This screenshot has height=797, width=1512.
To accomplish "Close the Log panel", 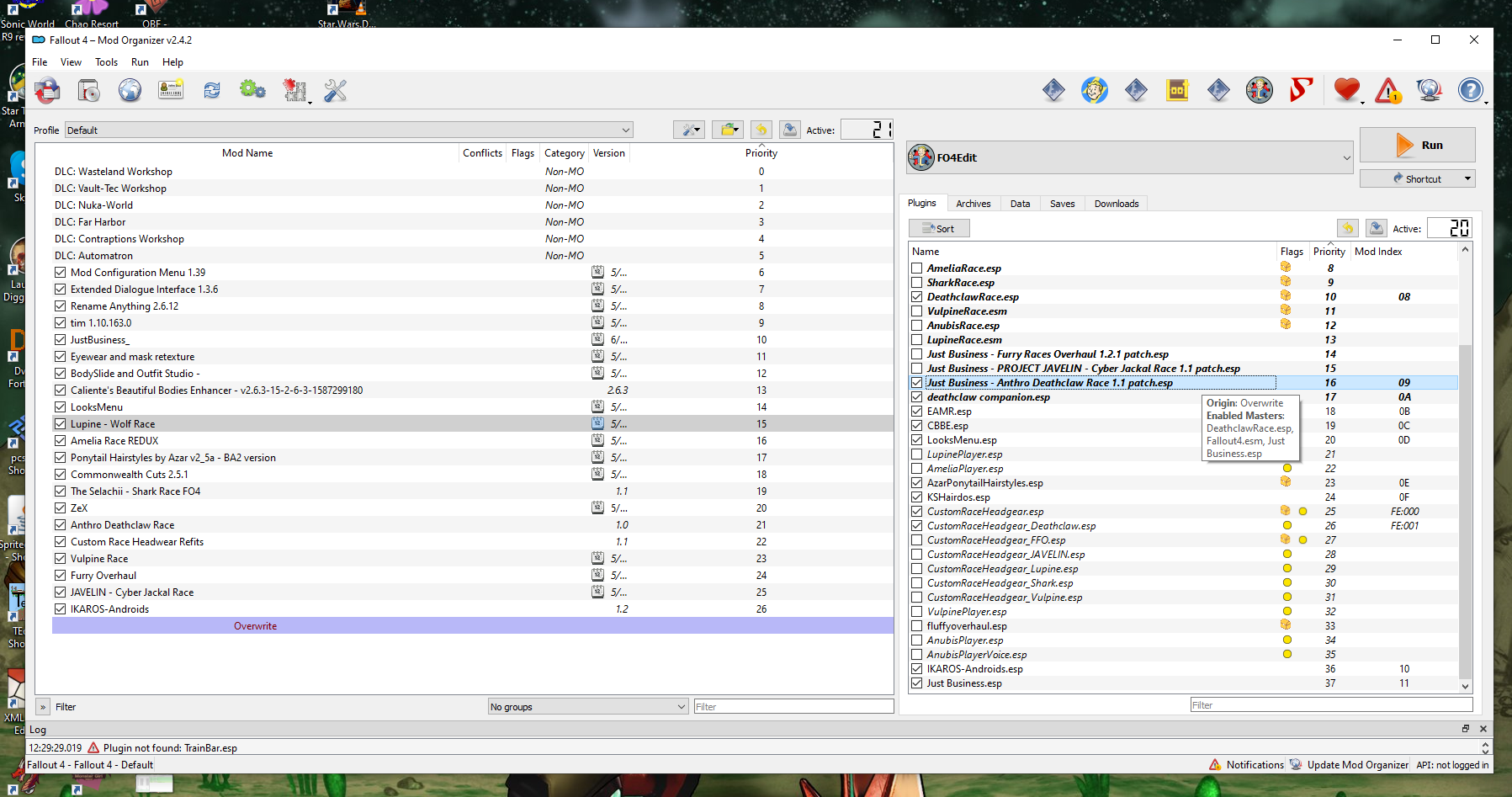I will tap(1483, 729).
